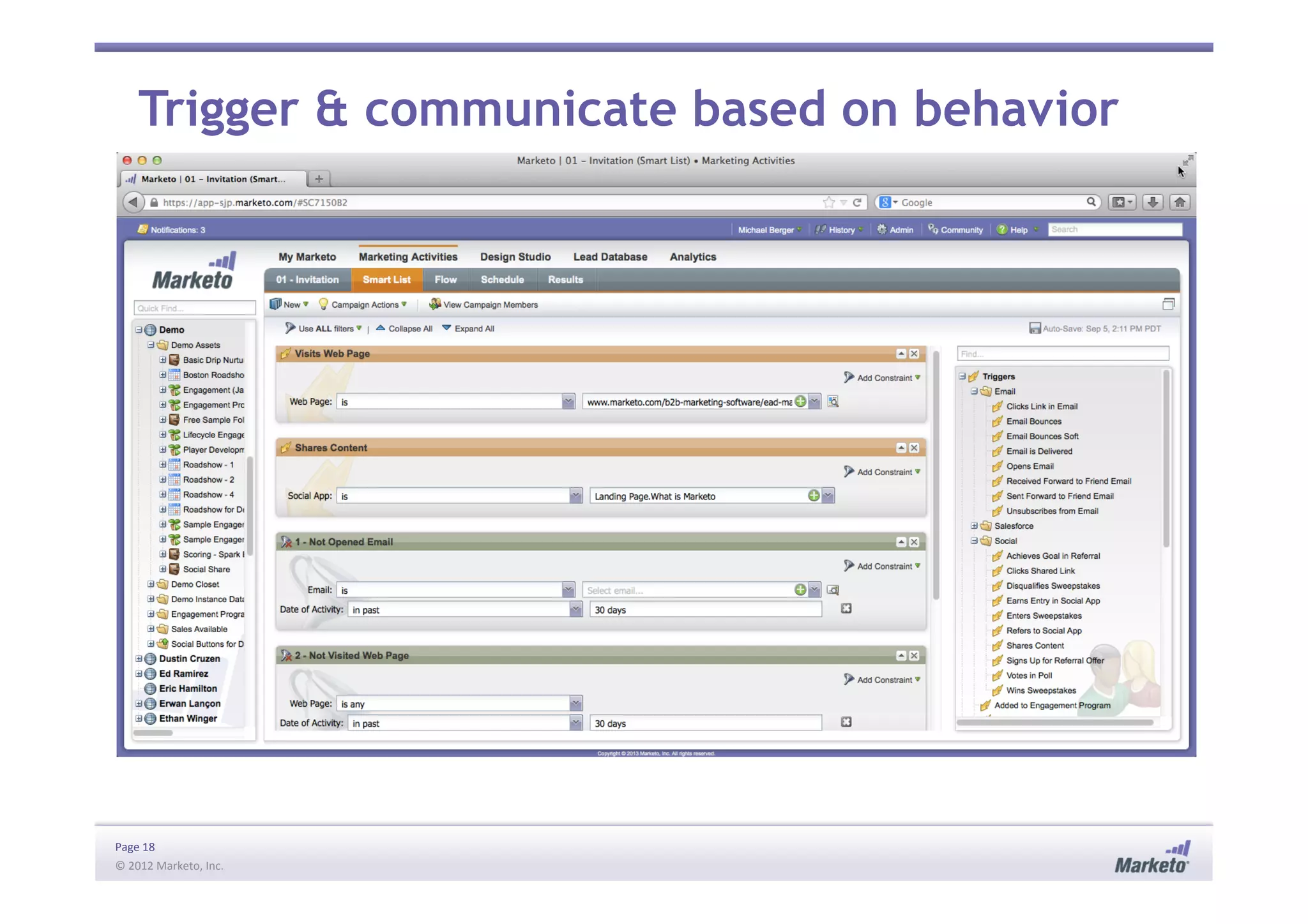The width and height of the screenshot is (1308, 924).
Task: Open the History menu
Action: [x=839, y=230]
